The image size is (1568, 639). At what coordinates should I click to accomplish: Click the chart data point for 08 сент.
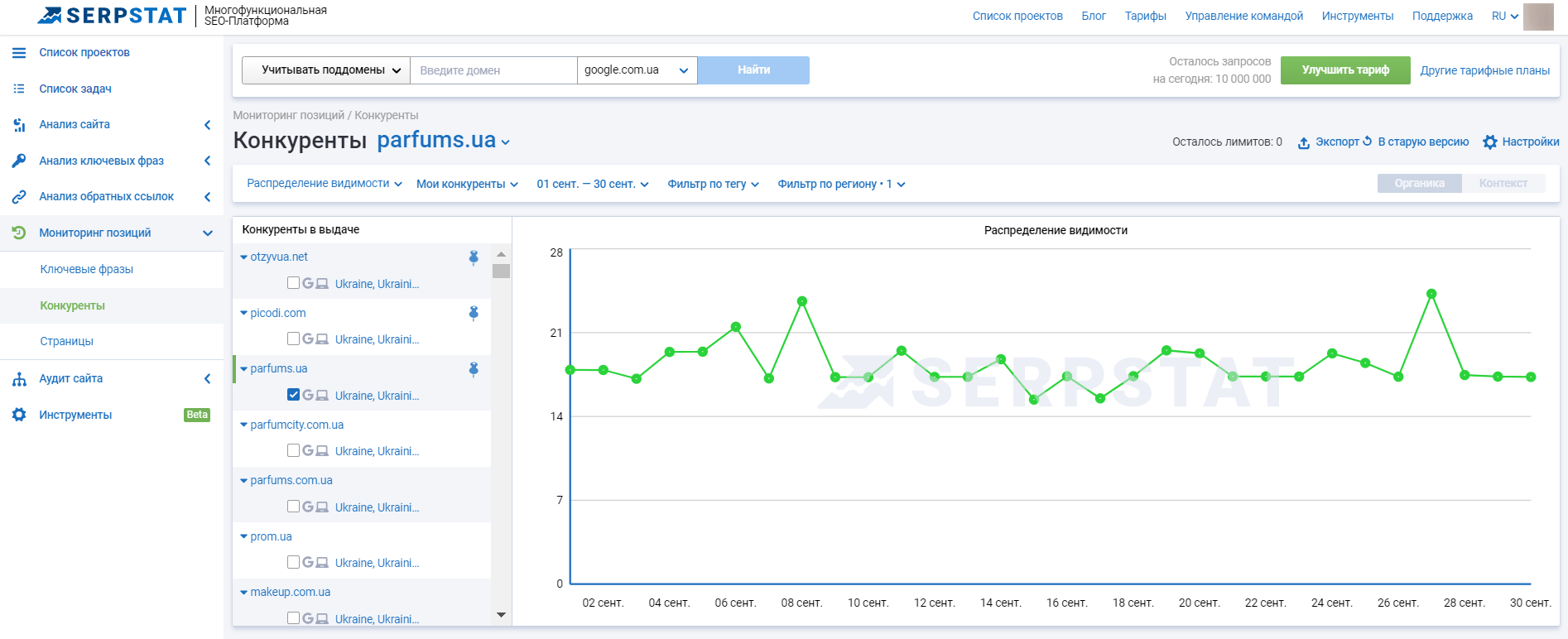tap(802, 301)
